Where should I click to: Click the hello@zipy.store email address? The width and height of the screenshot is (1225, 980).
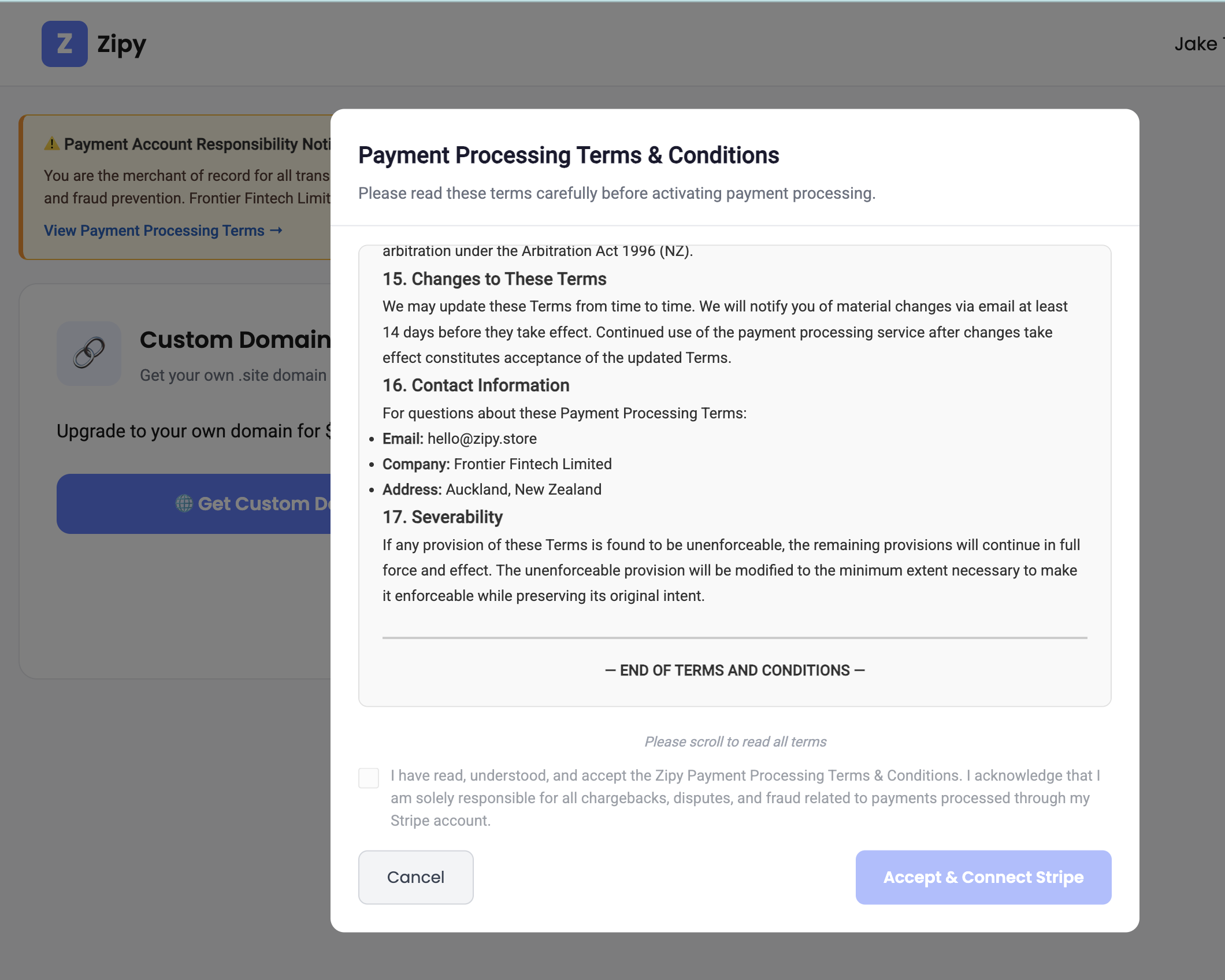pyautogui.click(x=482, y=439)
